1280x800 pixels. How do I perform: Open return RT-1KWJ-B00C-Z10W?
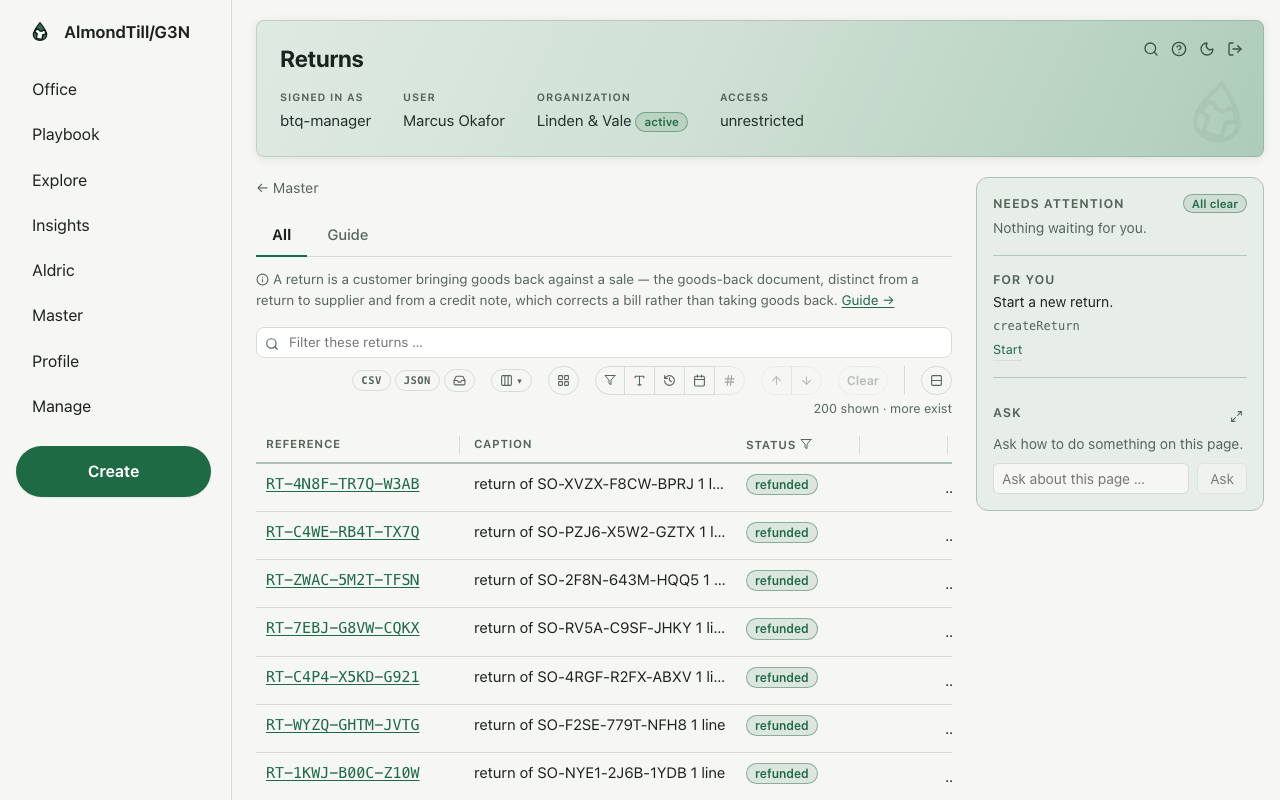click(342, 773)
